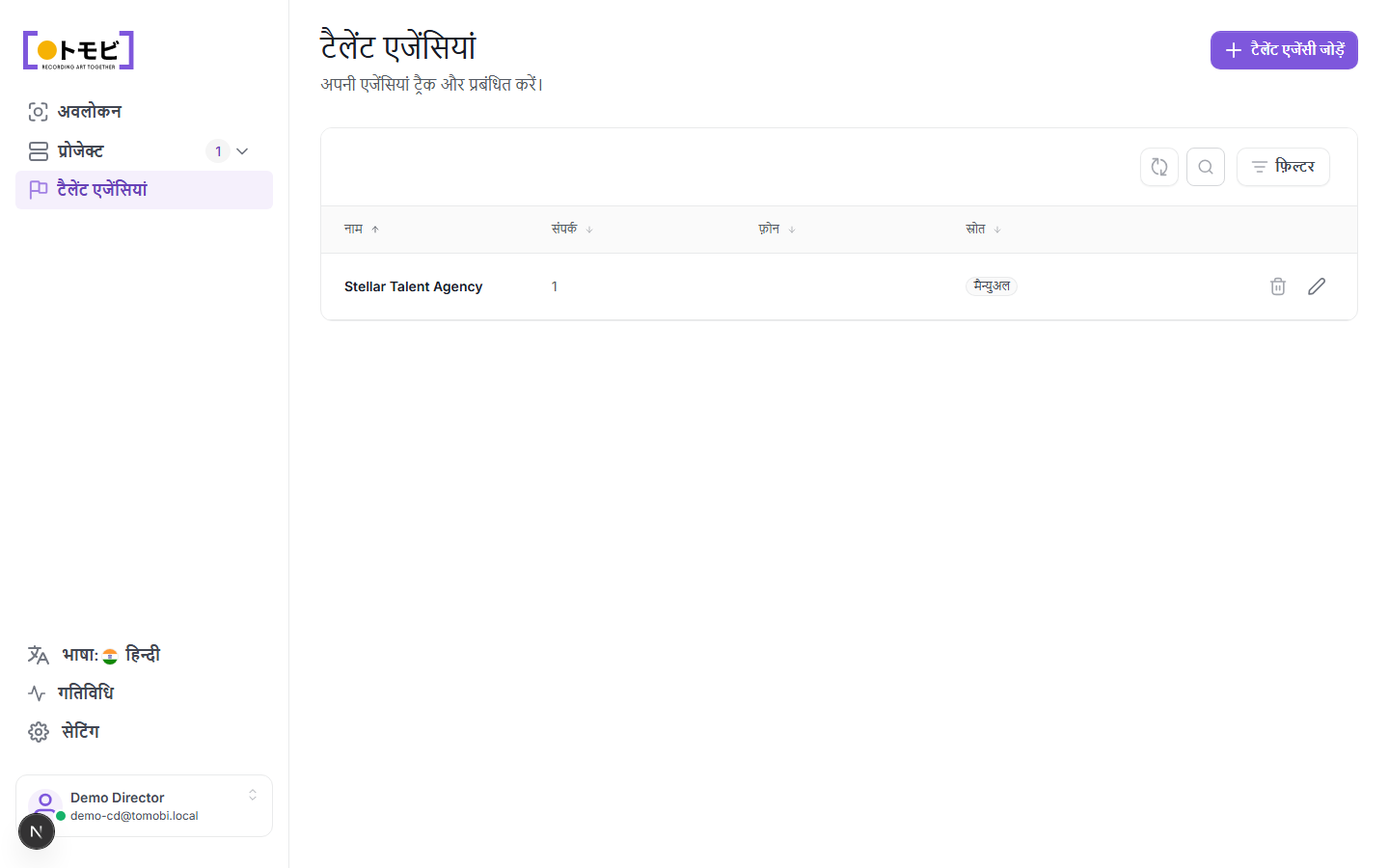Open अवलोकन overview page

(x=144, y=112)
